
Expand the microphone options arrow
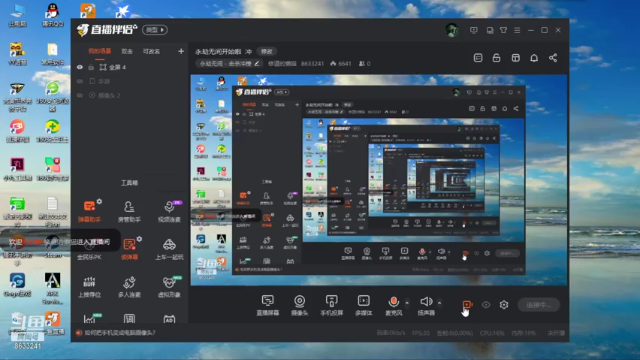pyautogui.click(x=407, y=303)
